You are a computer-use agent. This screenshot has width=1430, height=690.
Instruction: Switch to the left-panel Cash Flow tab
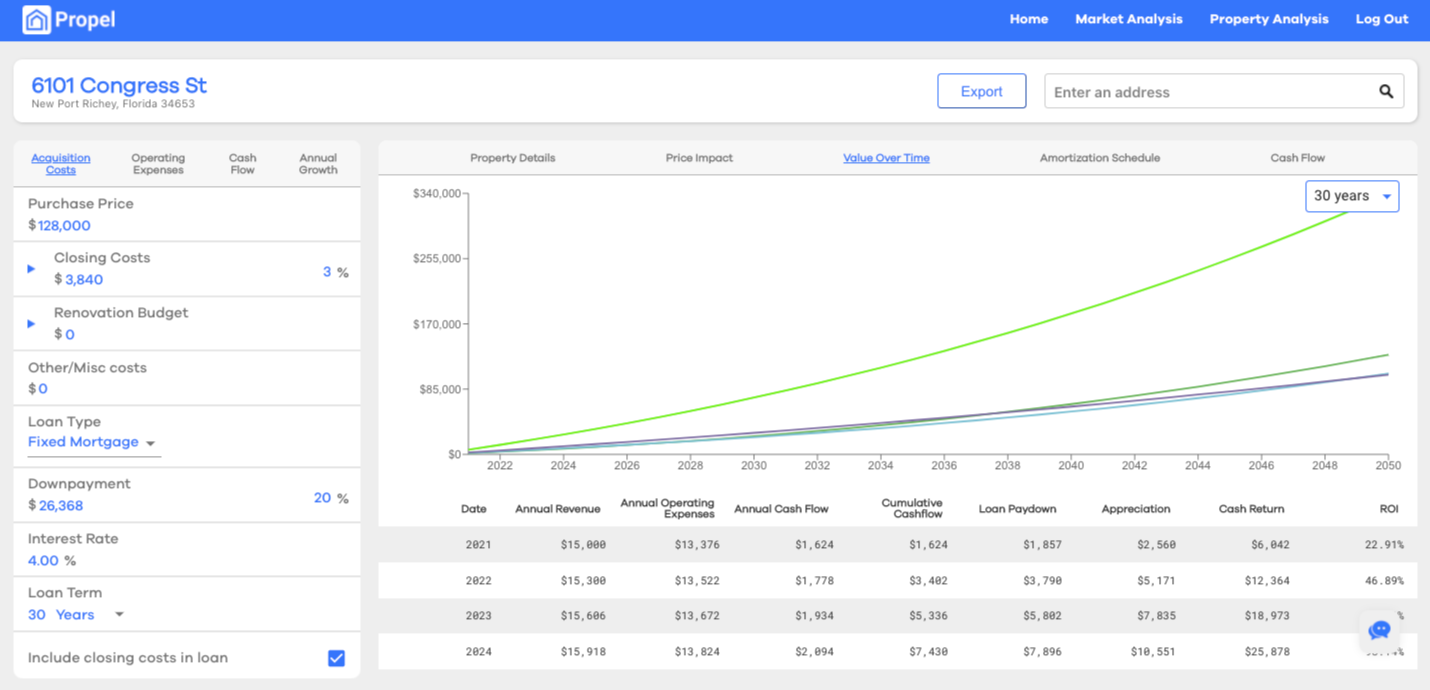[x=243, y=164]
